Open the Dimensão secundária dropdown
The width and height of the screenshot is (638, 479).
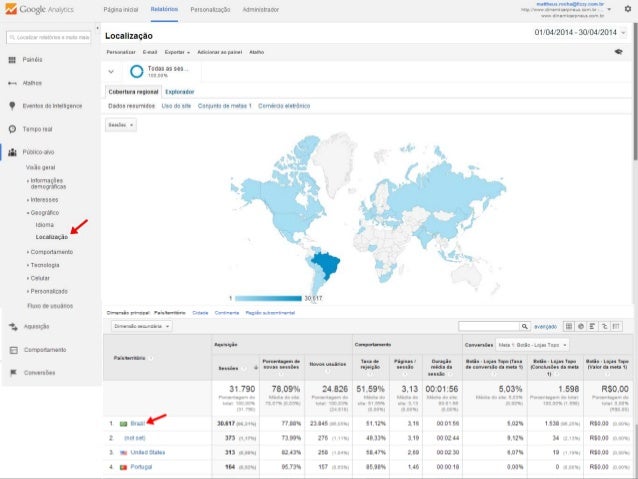(x=141, y=326)
